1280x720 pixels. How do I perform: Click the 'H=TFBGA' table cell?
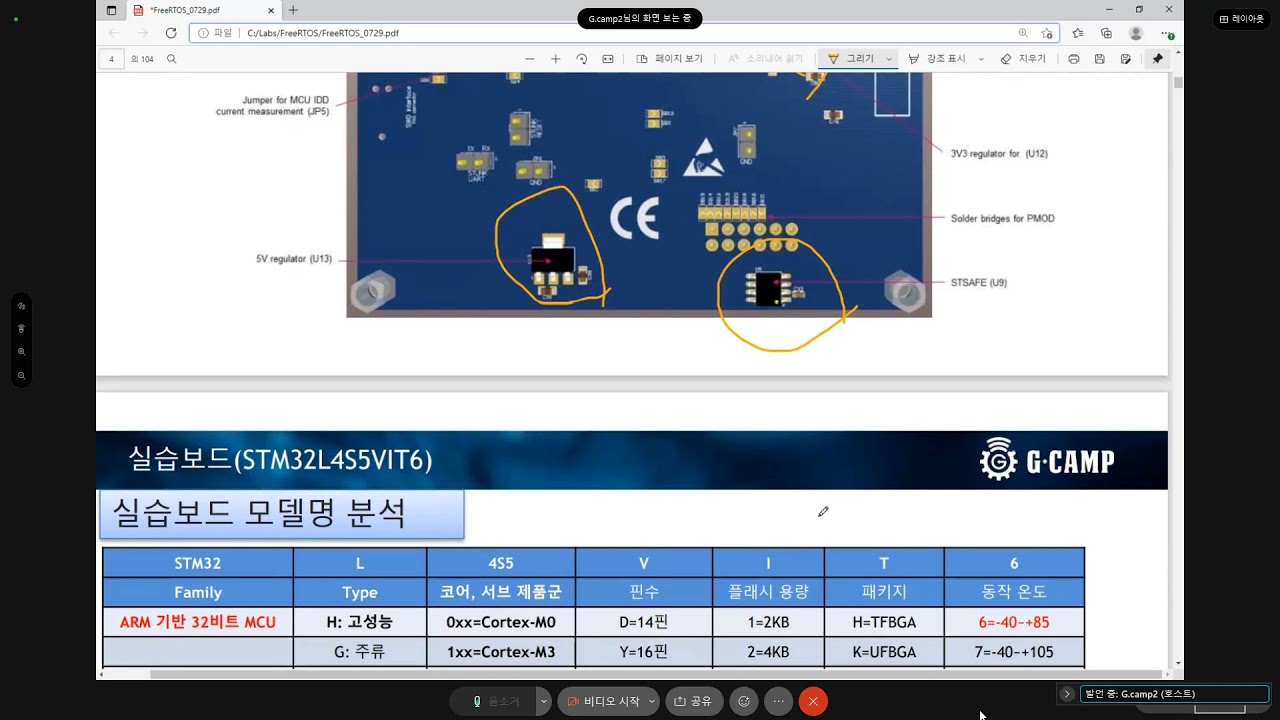pyautogui.click(x=883, y=622)
